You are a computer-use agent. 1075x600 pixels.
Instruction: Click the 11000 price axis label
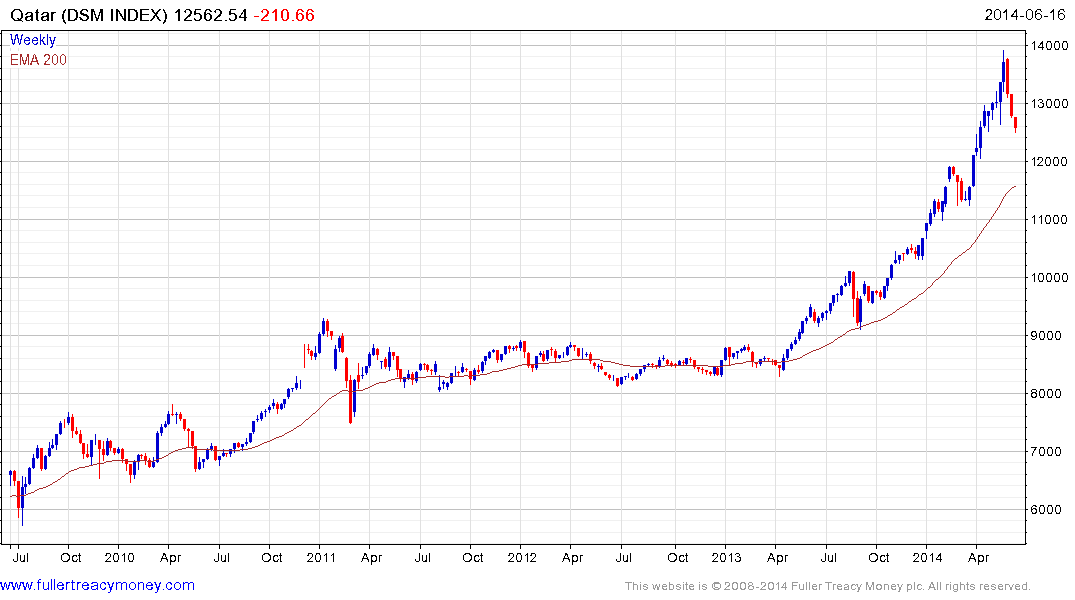click(x=1049, y=220)
